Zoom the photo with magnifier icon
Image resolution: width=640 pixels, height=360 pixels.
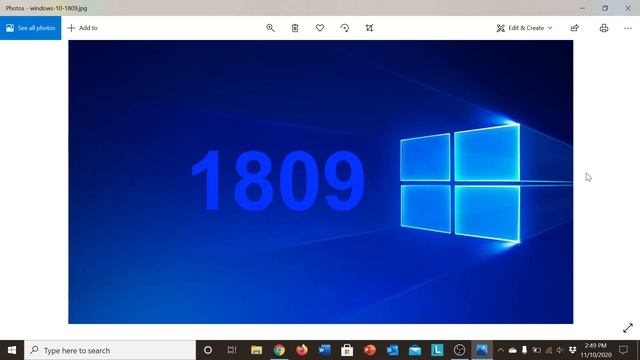point(270,28)
